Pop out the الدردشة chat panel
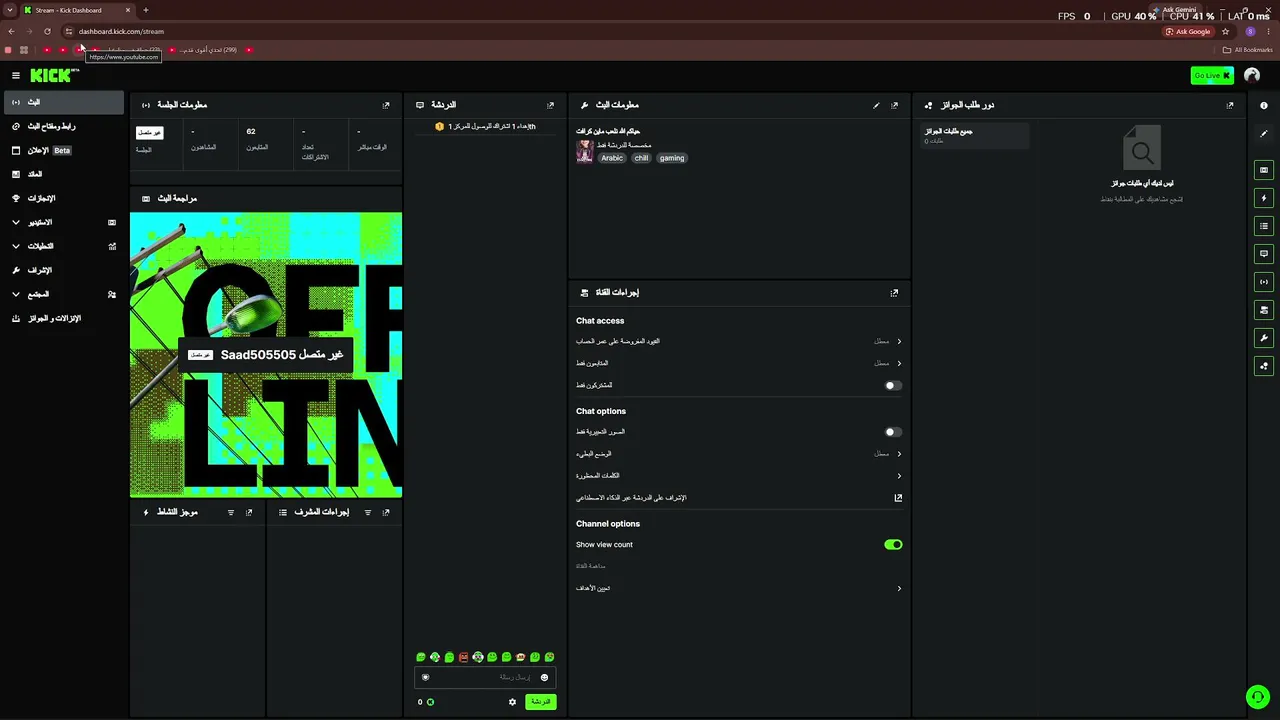This screenshot has height=720, width=1280. [550, 105]
